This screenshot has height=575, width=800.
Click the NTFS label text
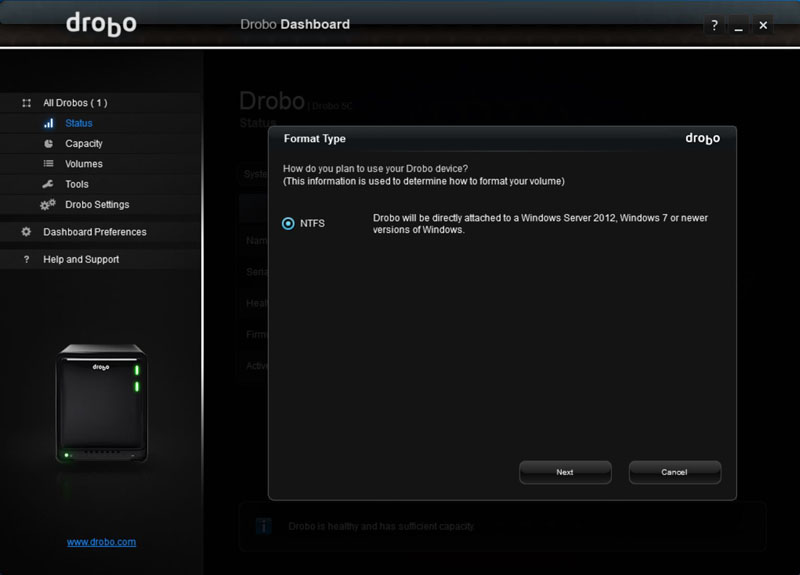pyautogui.click(x=312, y=223)
